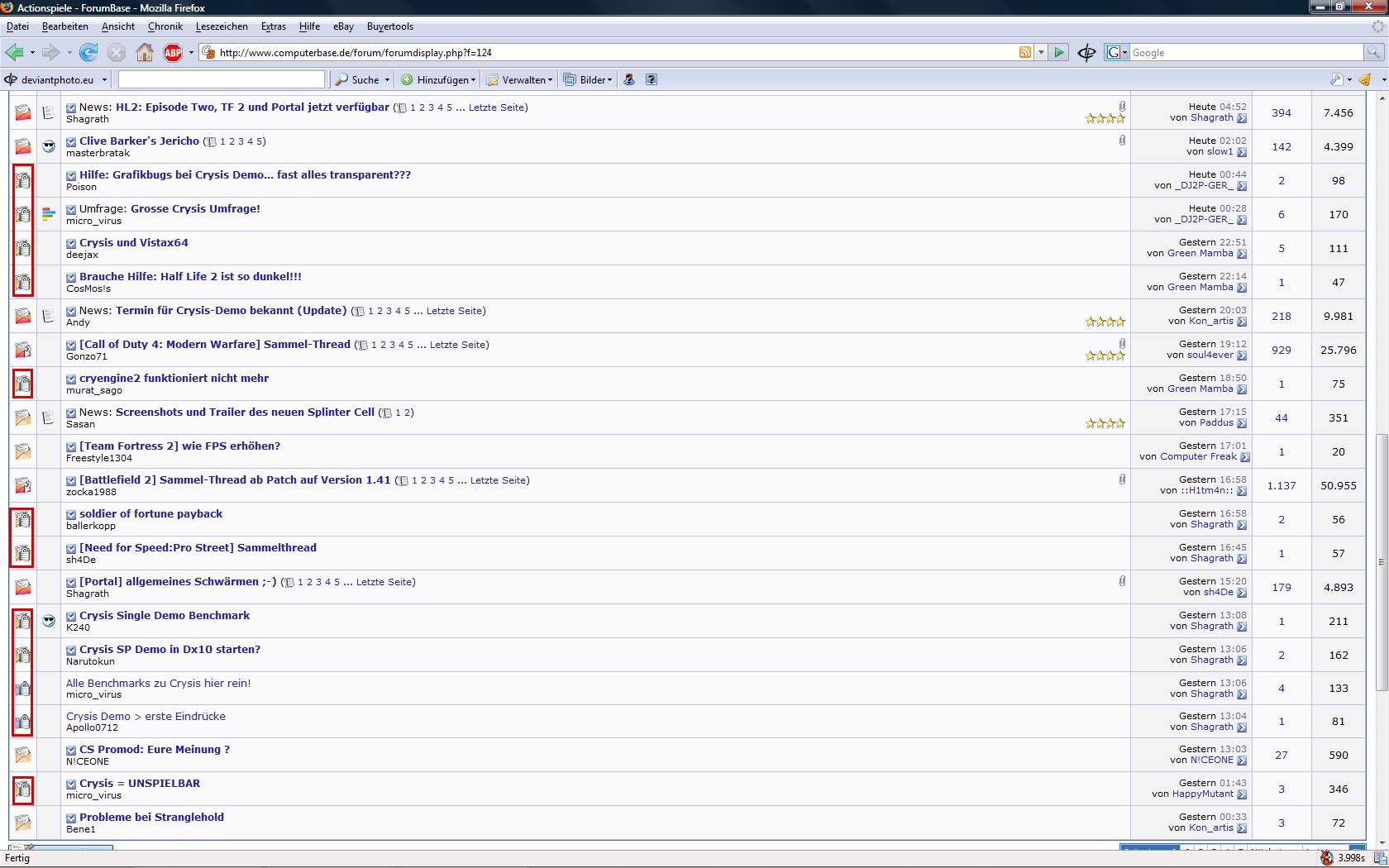Open thread Clive Barker's Jericho
This screenshot has height=868, width=1389.
pyautogui.click(x=139, y=141)
